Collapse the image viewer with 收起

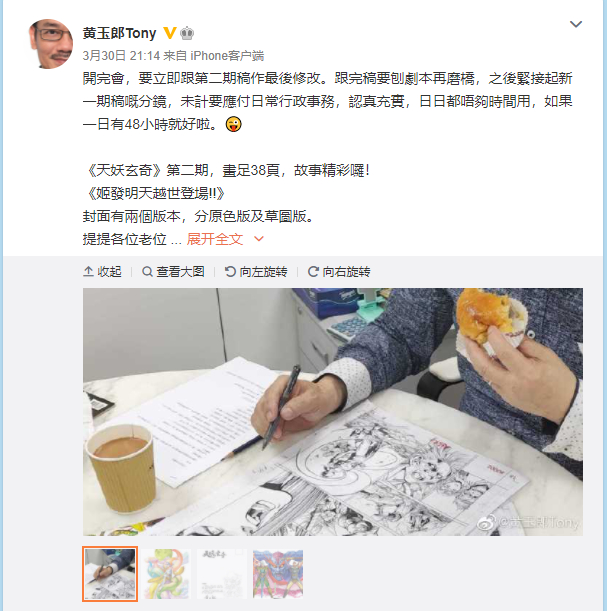coord(102,272)
